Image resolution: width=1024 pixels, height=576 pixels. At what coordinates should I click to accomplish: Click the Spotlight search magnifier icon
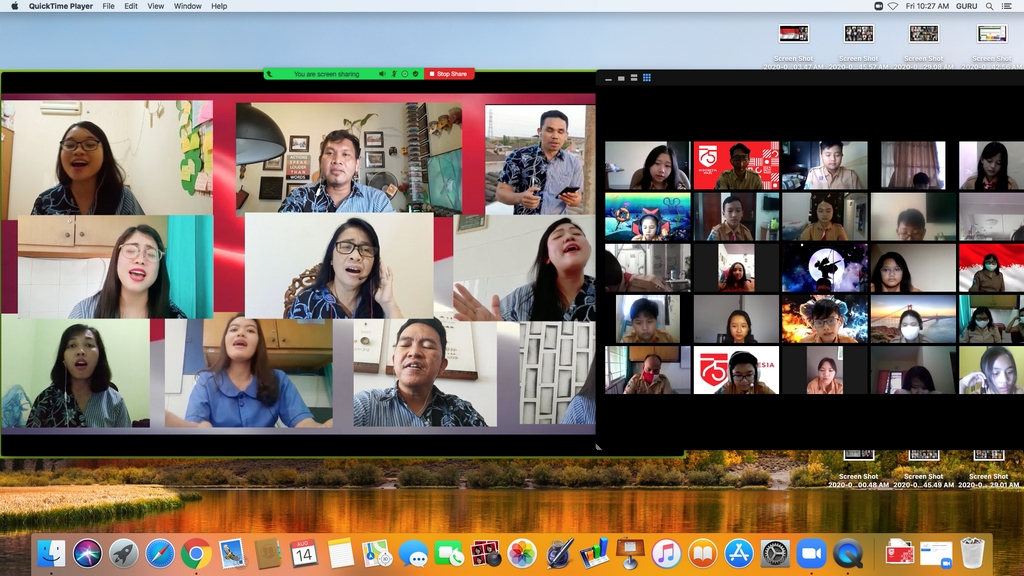(990, 6)
